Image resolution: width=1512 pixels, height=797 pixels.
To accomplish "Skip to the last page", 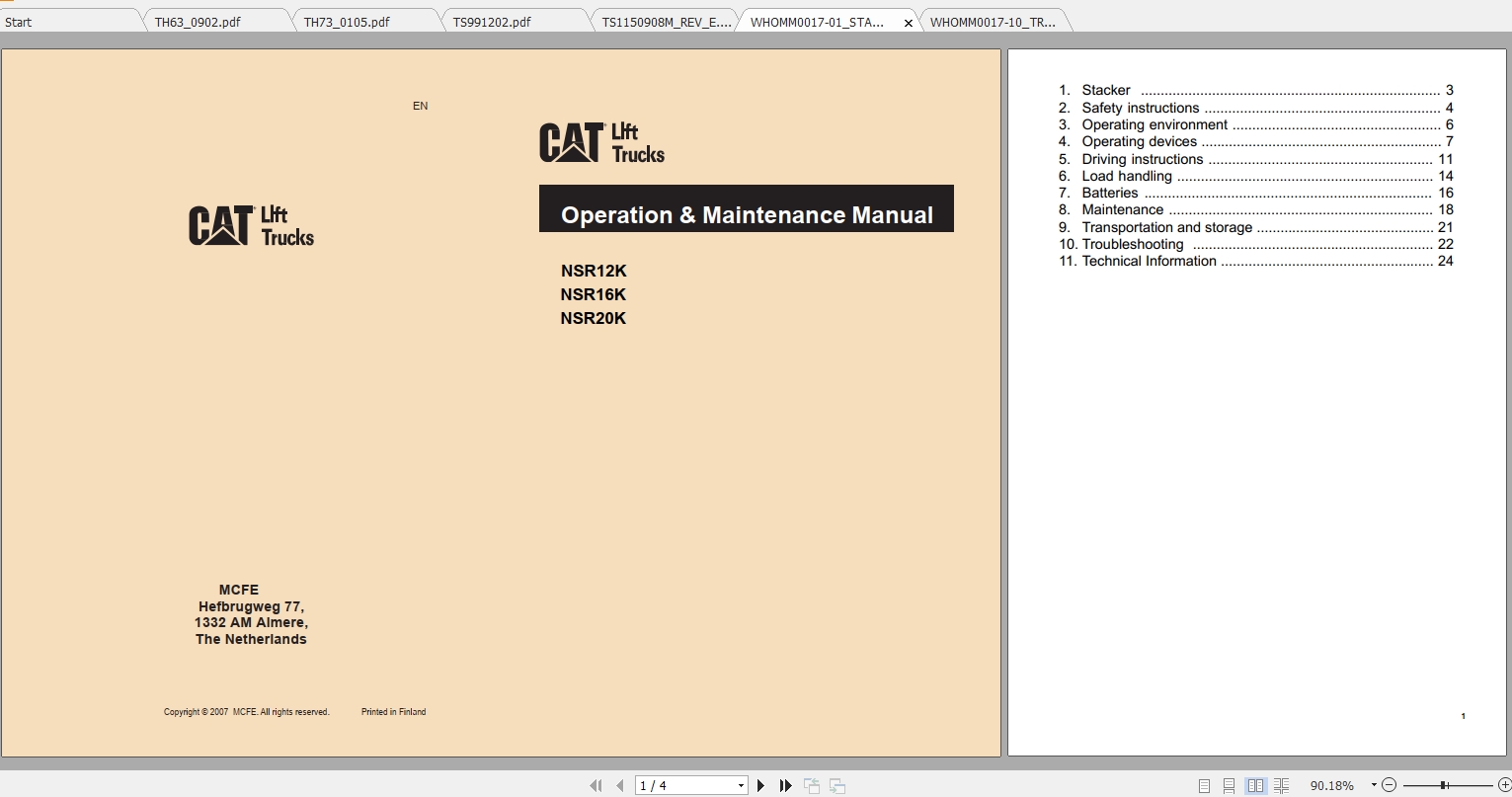I will (x=785, y=785).
